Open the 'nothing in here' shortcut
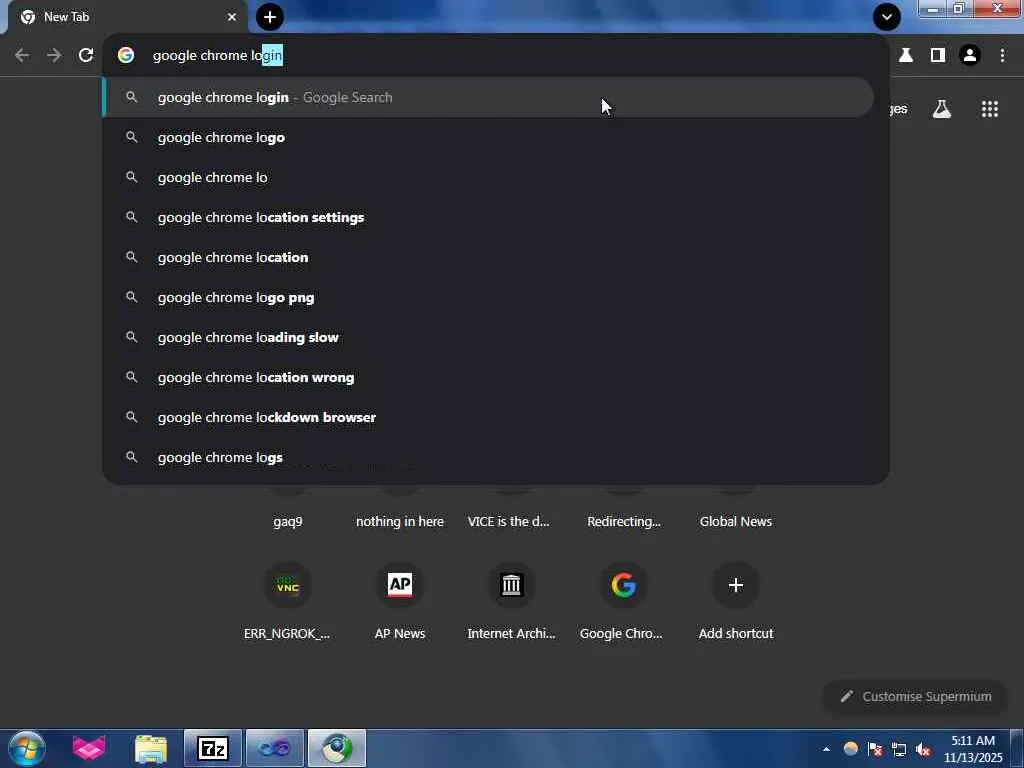Screen dimensions: 1024x768 tap(400, 521)
